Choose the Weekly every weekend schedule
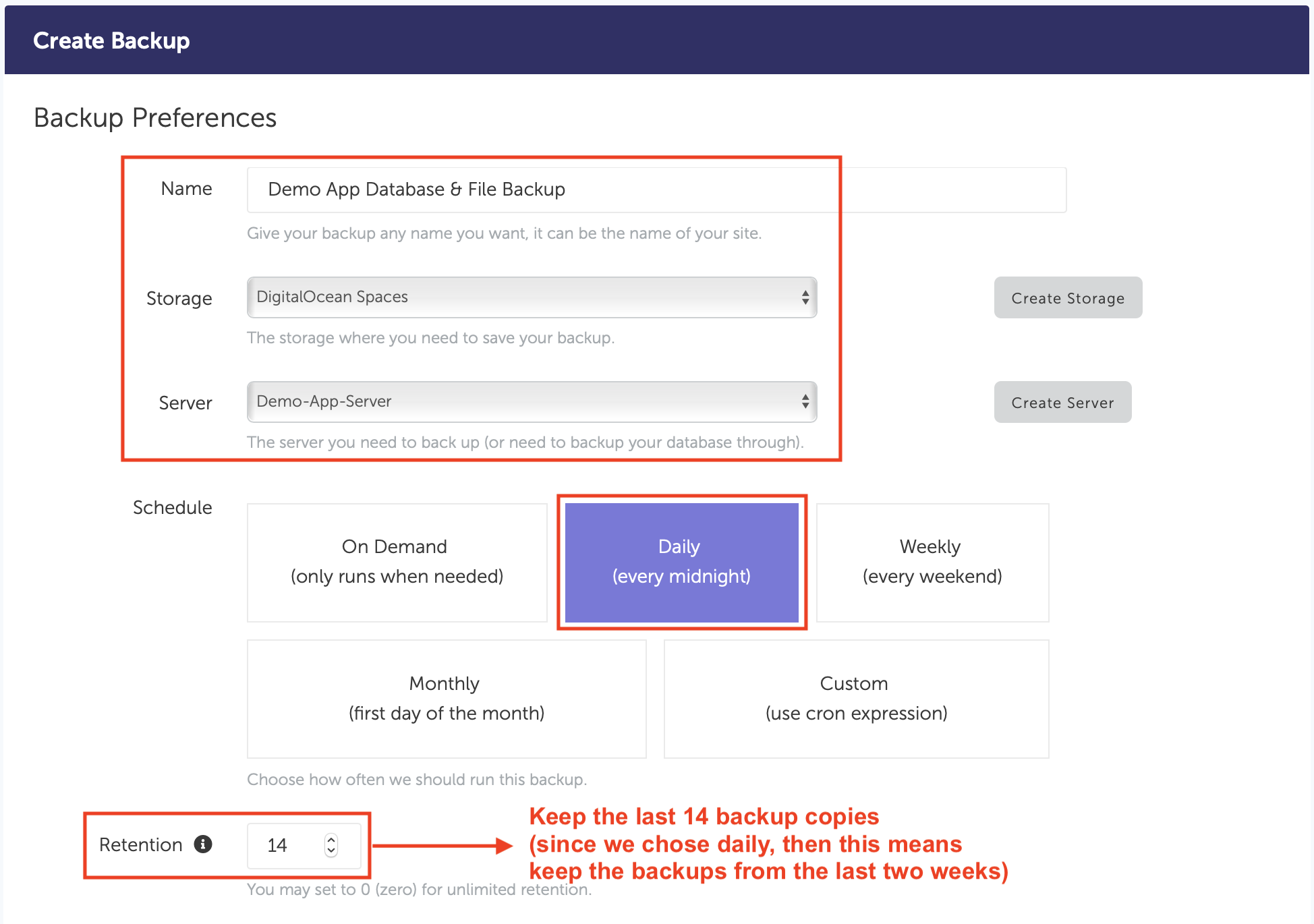 point(932,562)
